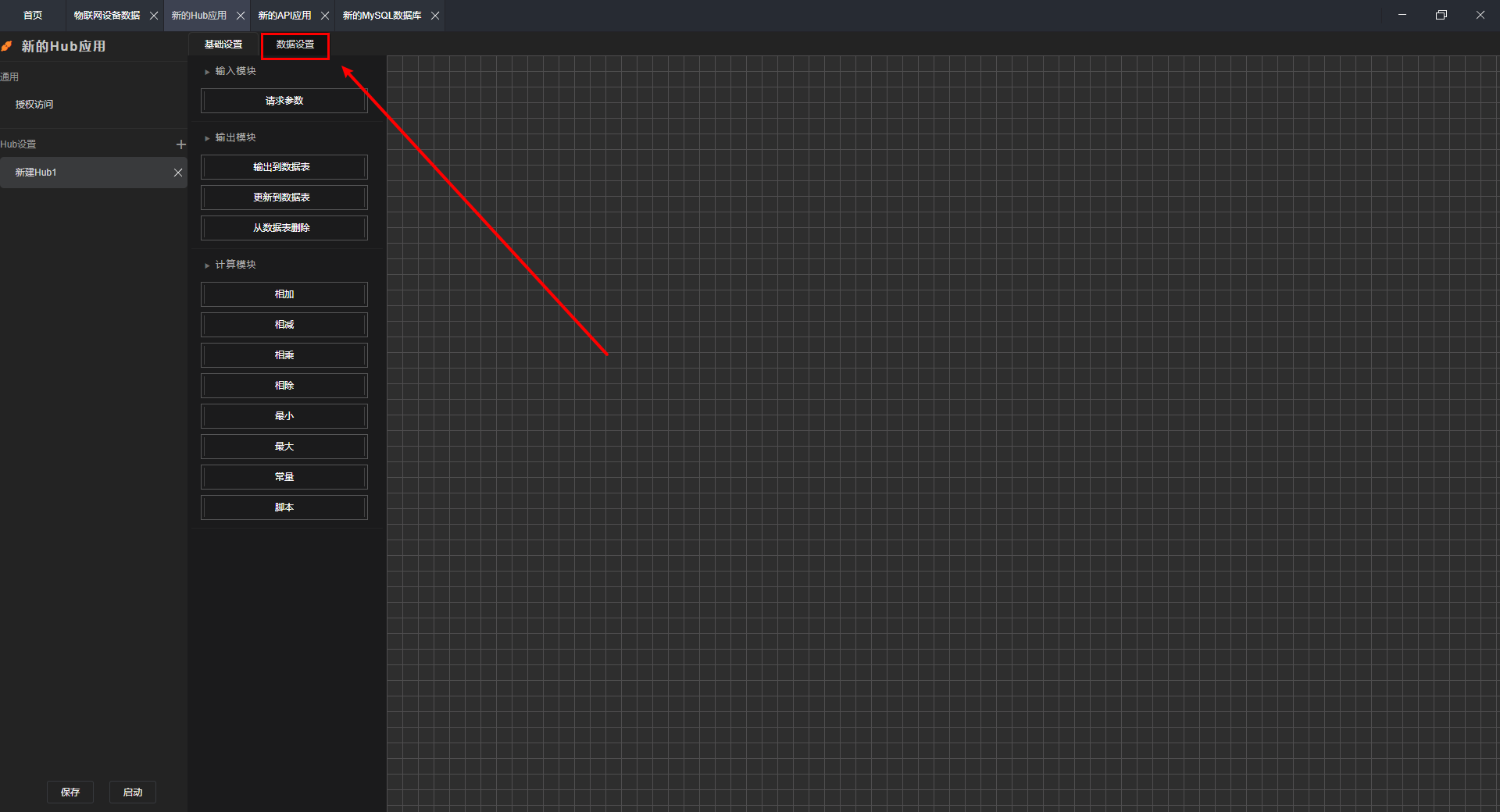Add a new Hub with plus icon

181,144
